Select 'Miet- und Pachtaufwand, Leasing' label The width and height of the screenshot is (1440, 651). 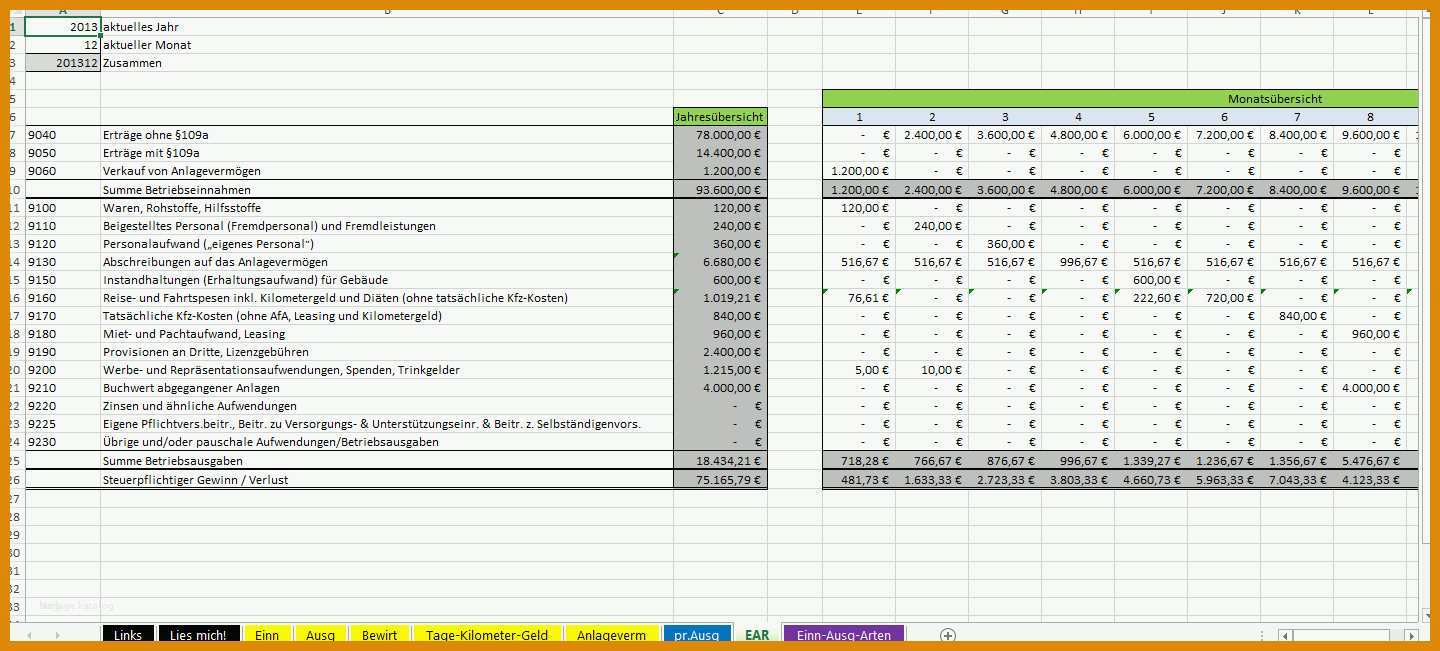[194, 334]
